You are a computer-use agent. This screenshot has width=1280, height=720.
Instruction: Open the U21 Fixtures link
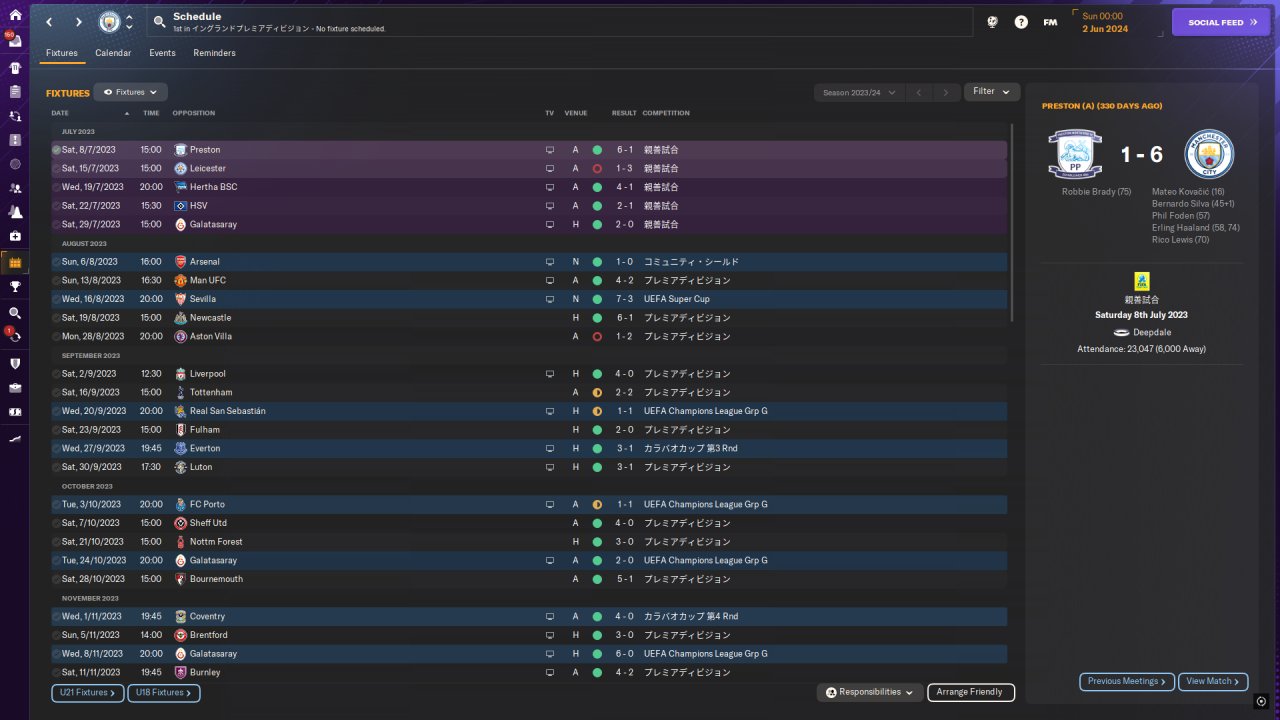click(88, 692)
